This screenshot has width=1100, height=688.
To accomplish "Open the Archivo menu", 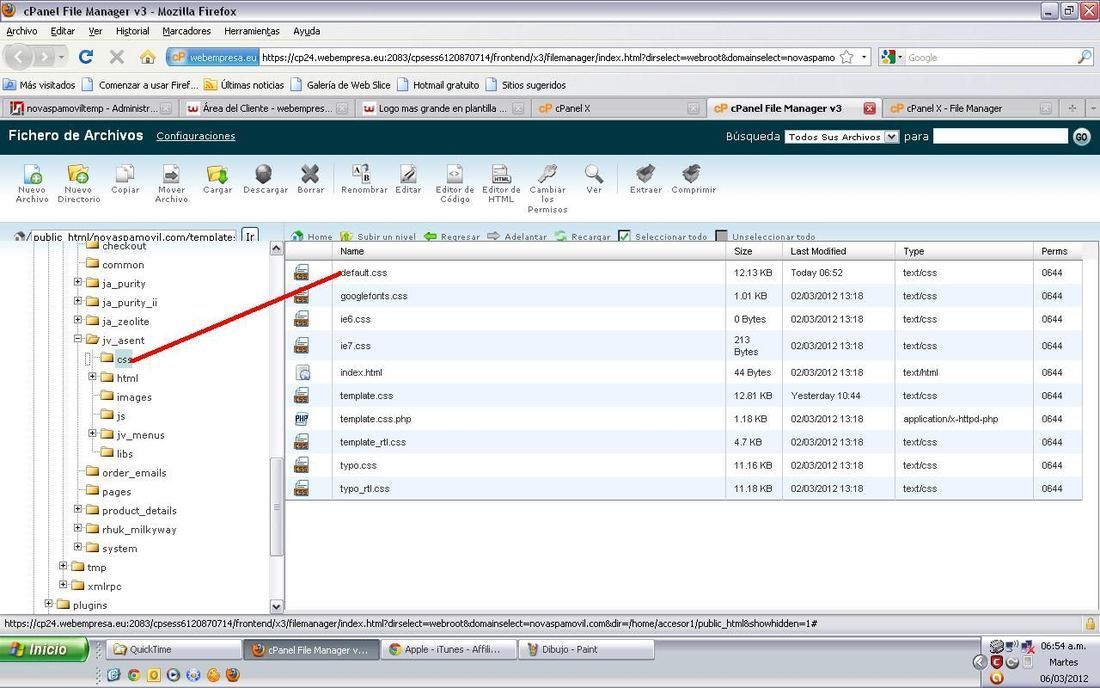I will 22,31.
